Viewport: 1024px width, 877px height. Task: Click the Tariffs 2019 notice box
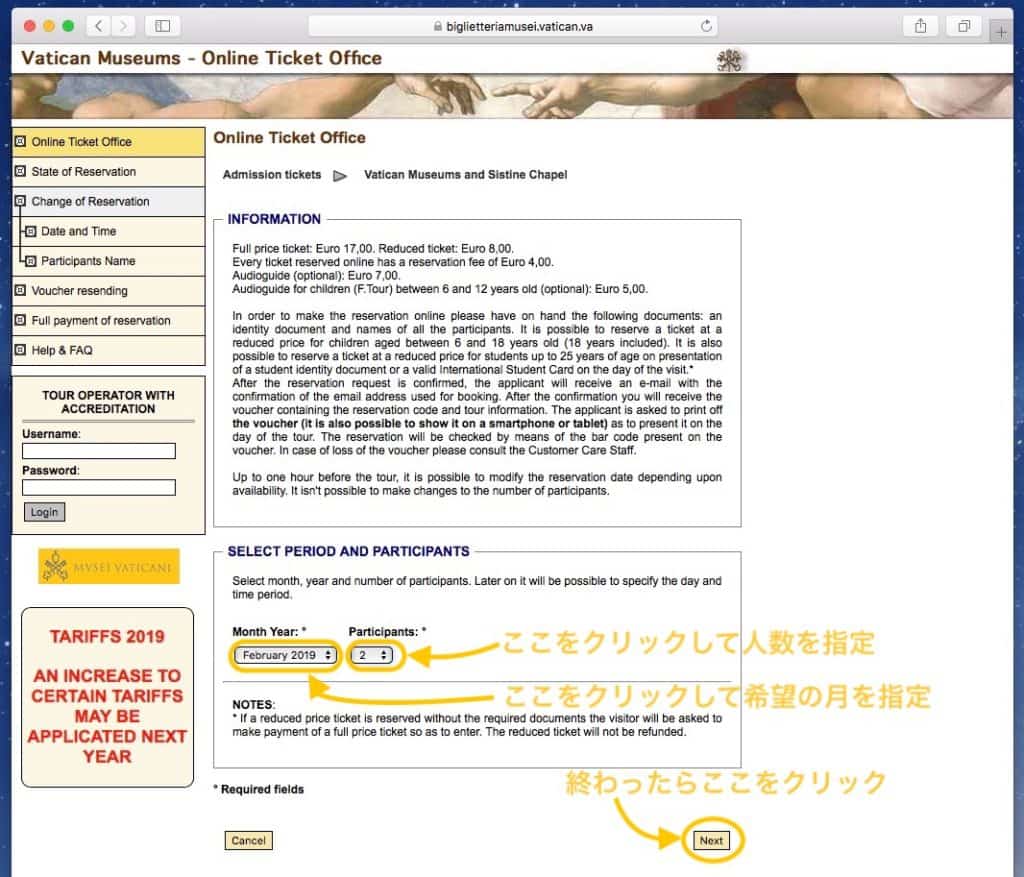click(108, 697)
